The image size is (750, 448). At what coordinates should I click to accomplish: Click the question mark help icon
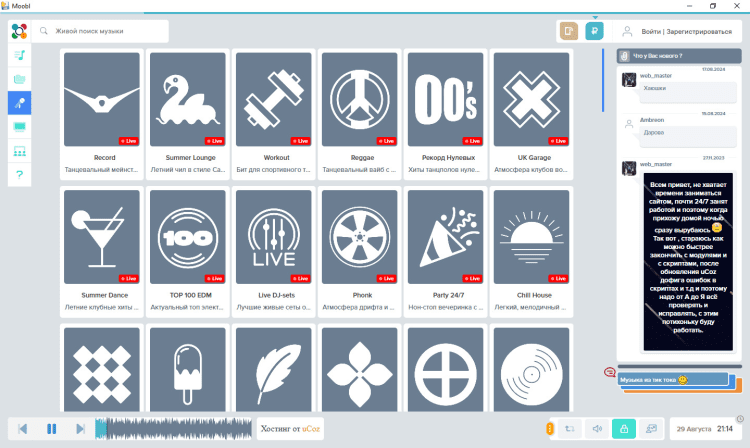coord(19,175)
